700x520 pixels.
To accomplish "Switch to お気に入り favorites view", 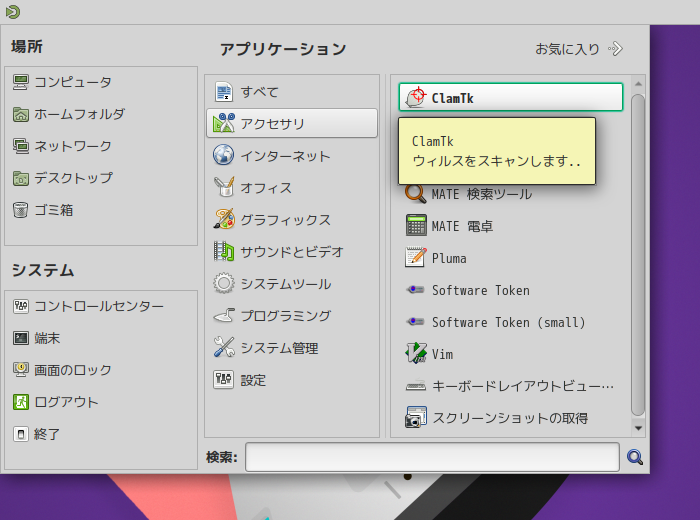I will click(579, 49).
